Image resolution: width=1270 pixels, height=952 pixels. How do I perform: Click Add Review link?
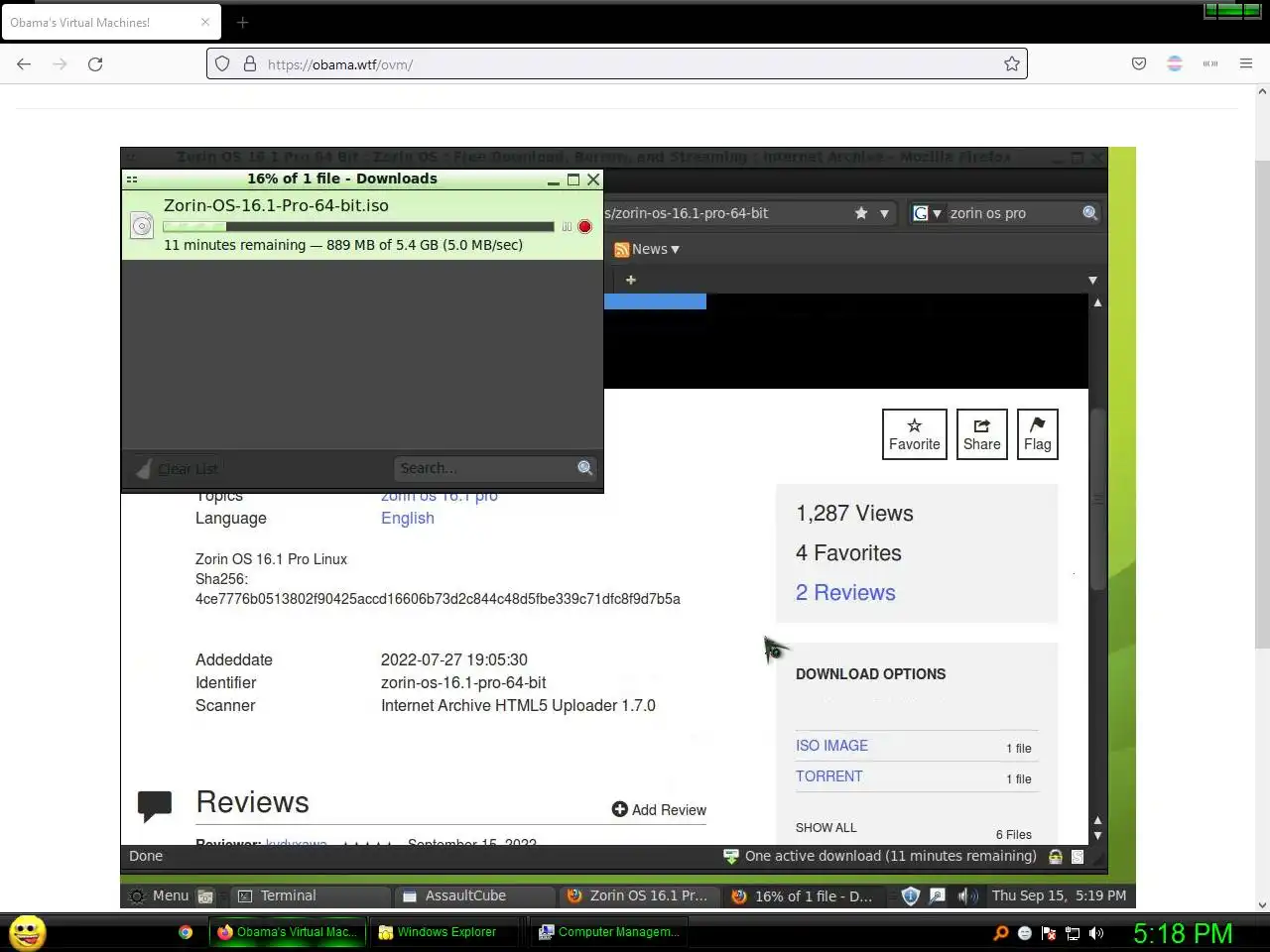click(659, 810)
